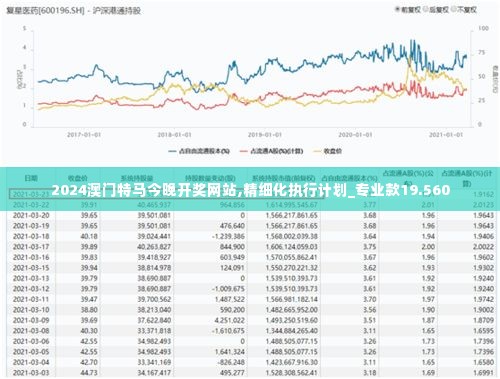This screenshot has width=500, height=379.
Task: Toggle the yellow 收盘价 legend item
Action: click(x=327, y=151)
